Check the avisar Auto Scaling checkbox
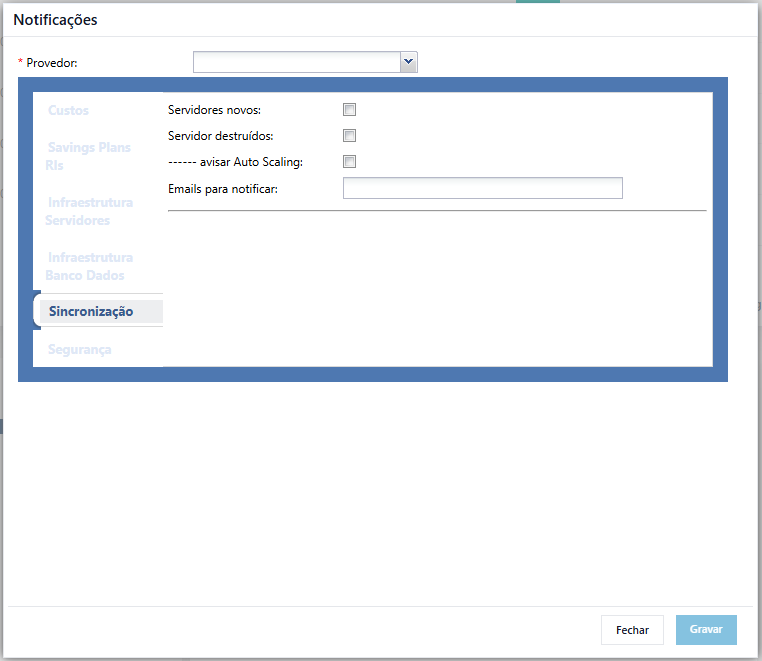762x661 pixels. [349, 161]
